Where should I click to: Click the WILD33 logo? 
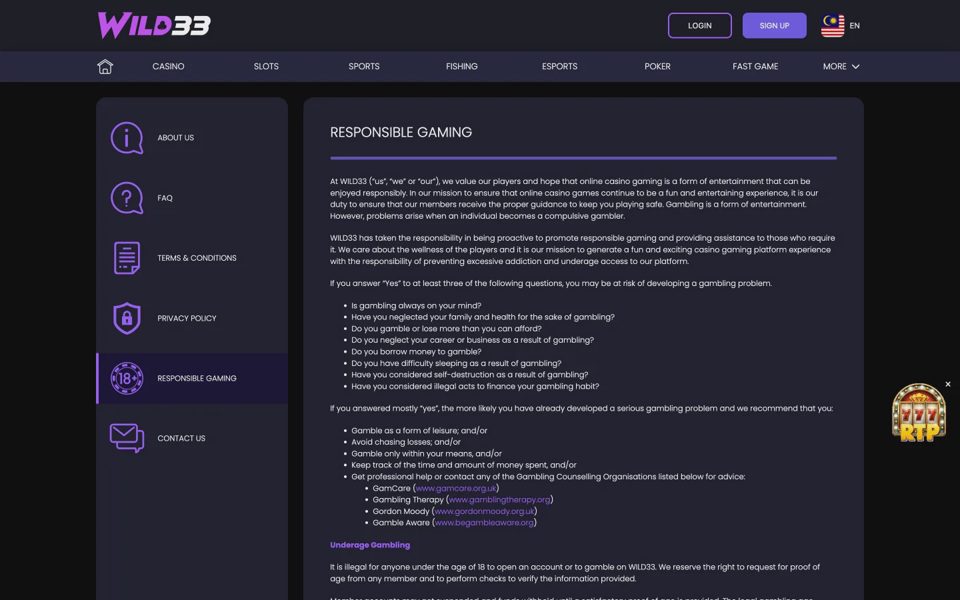tap(154, 26)
